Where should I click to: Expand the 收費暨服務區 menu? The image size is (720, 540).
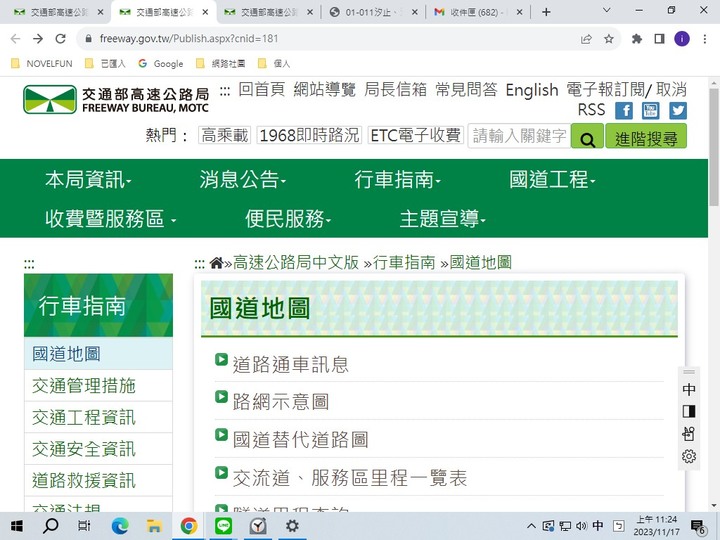click(x=110, y=219)
